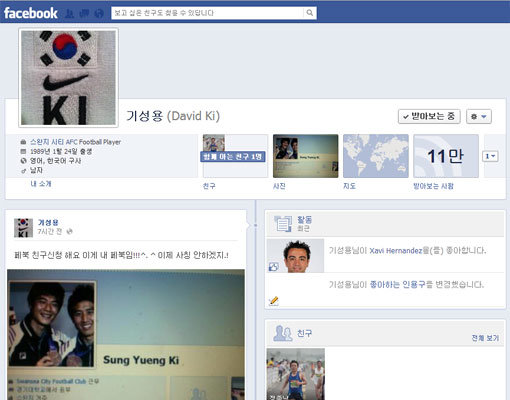
Task: Click the timeline dot marker on center line
Action: click(x=256, y=225)
